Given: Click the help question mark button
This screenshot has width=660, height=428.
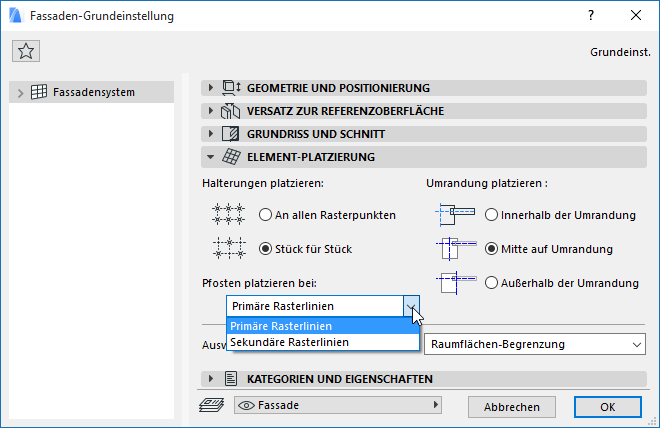Looking at the screenshot, I should pos(590,16).
